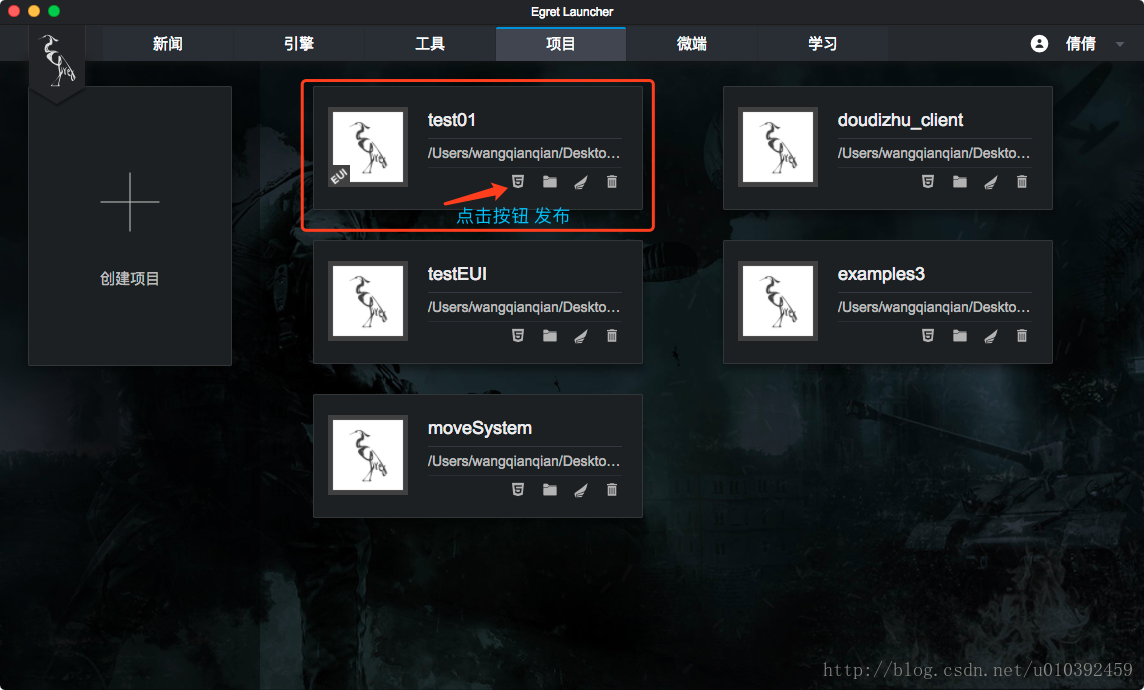Click the user avatar icon
The height and width of the screenshot is (690, 1144).
1040,44
